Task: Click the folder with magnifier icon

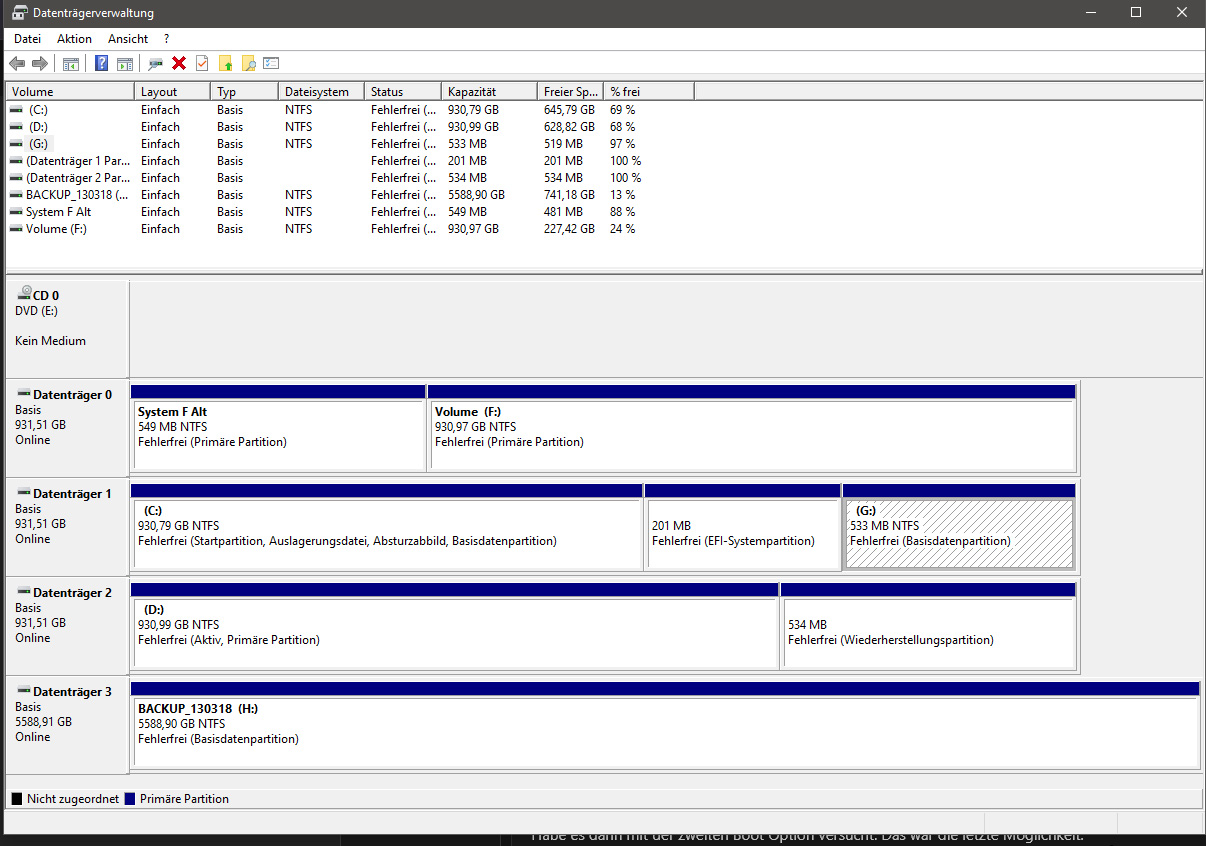Action: tap(249, 64)
